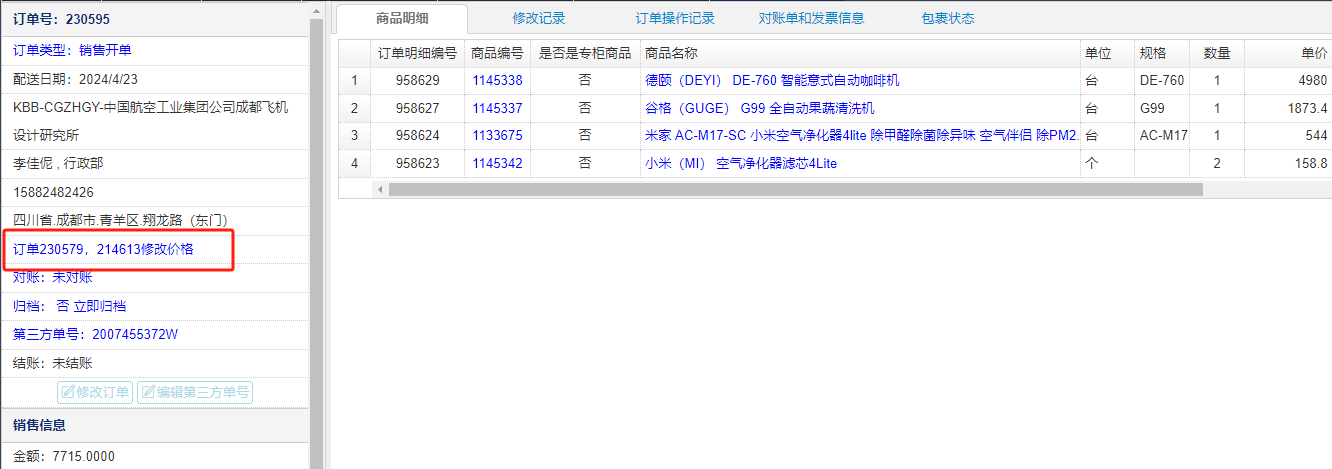Click the 是否是专柜商品 column header
The image size is (1332, 469).
(585, 53)
